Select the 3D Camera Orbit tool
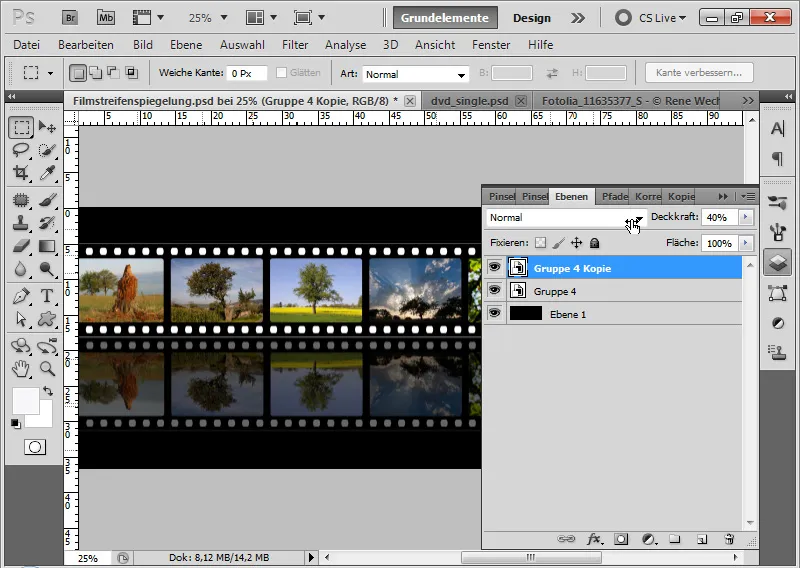This screenshot has width=800, height=568. [47, 345]
